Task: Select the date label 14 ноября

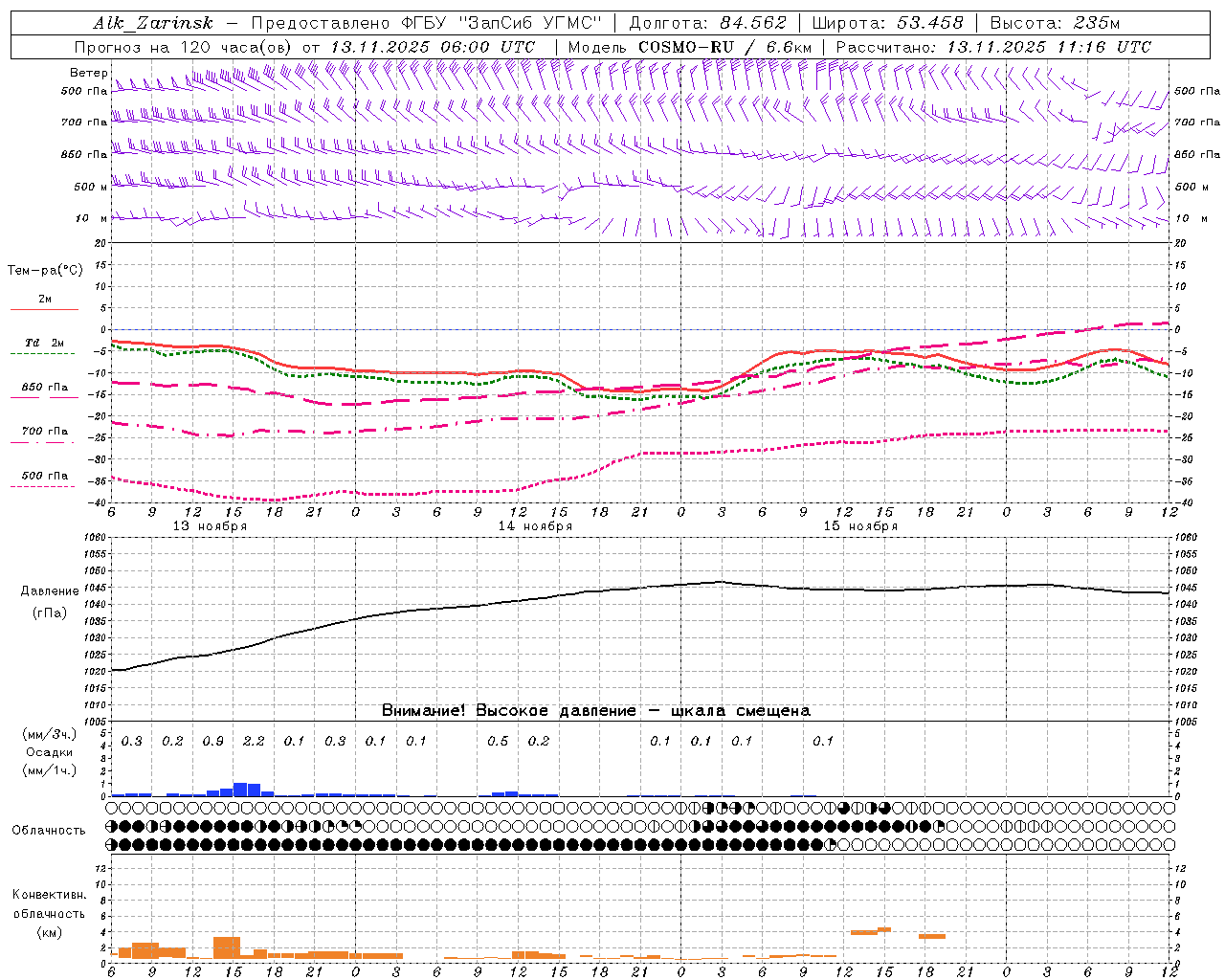Action: [x=535, y=526]
